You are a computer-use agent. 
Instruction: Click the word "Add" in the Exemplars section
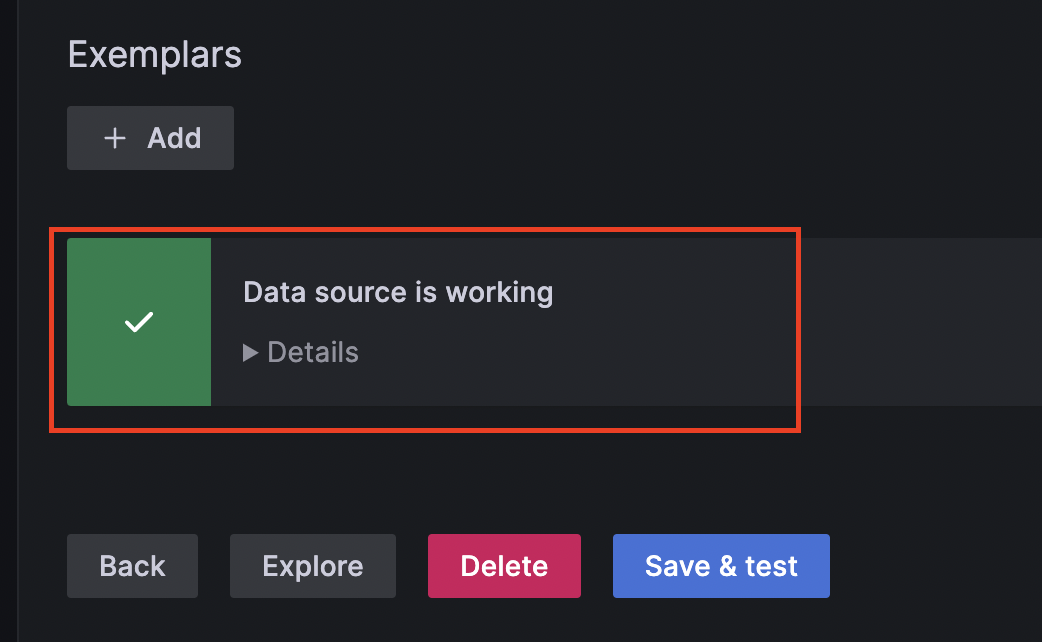pyautogui.click(x=174, y=138)
